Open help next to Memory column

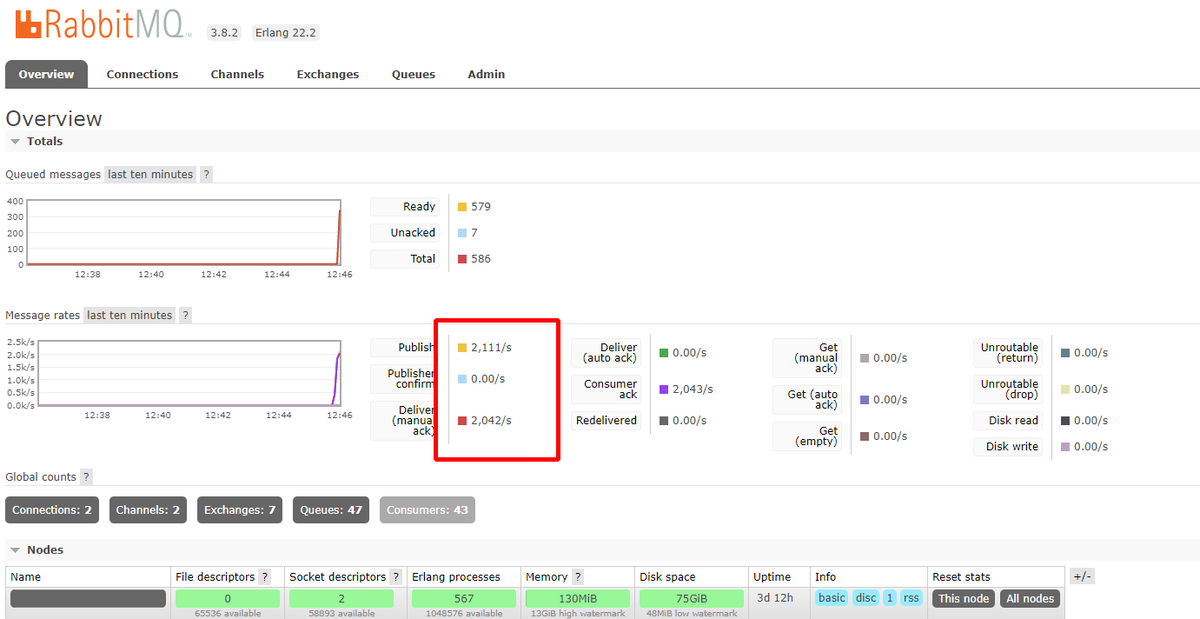[578, 577]
